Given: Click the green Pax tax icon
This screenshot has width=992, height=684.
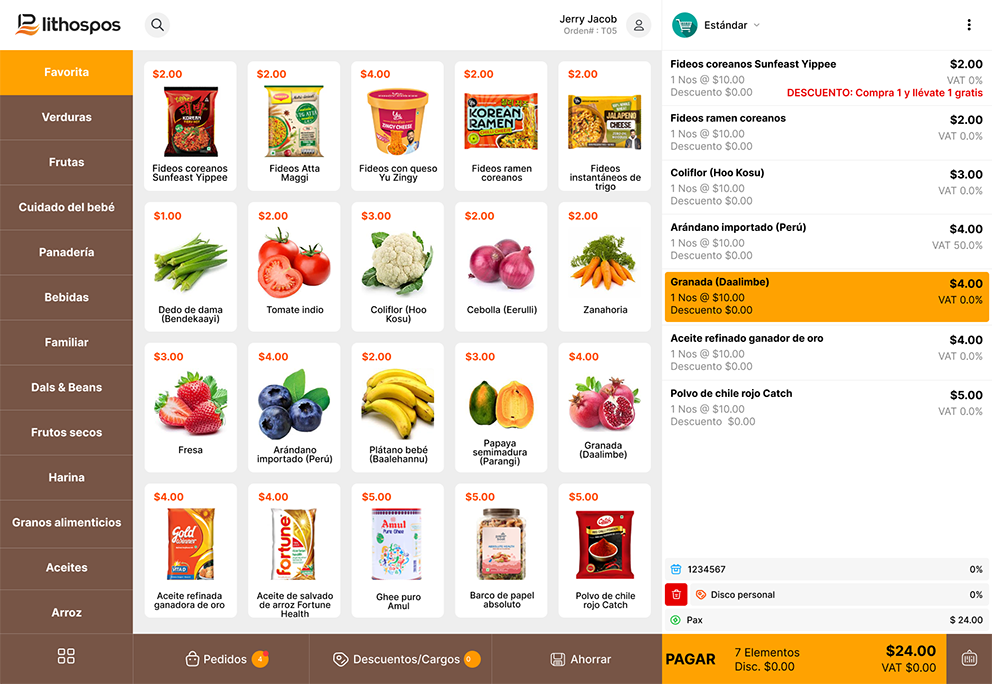Looking at the screenshot, I should click(675, 618).
